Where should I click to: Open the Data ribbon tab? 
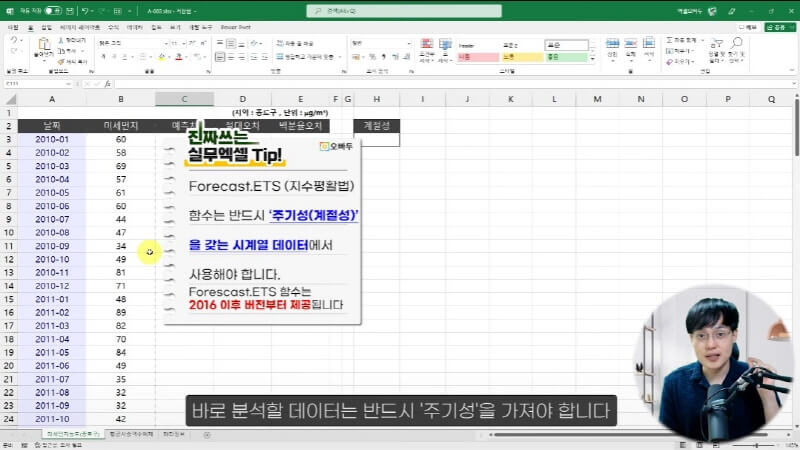click(135, 27)
